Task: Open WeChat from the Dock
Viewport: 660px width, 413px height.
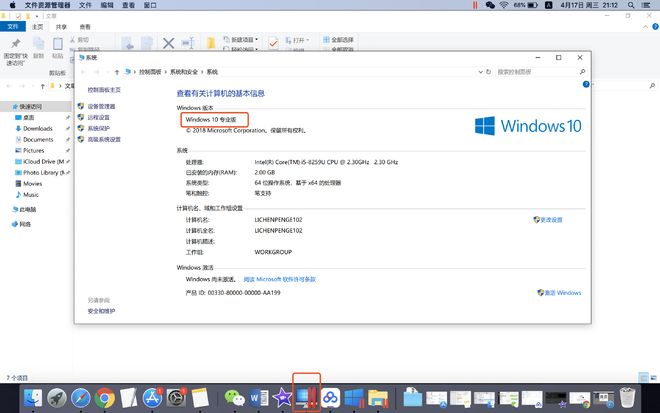Action: point(234,397)
